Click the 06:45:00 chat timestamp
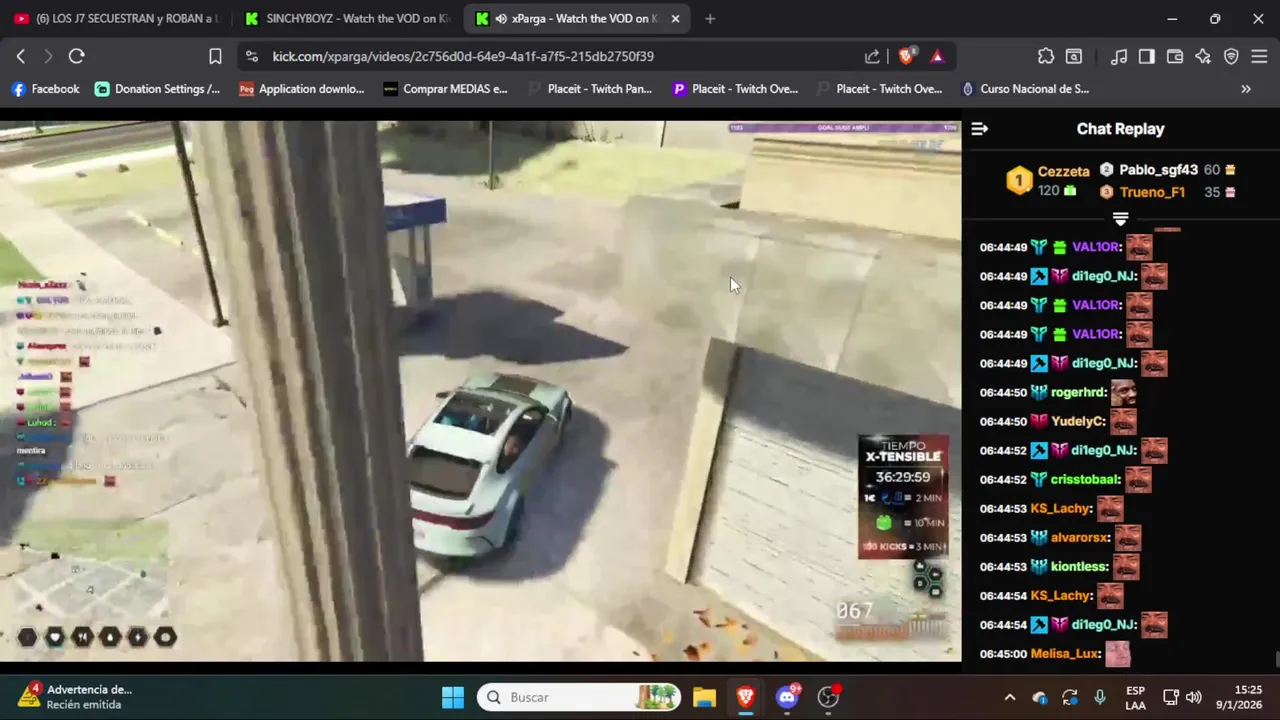 [x=1003, y=653]
